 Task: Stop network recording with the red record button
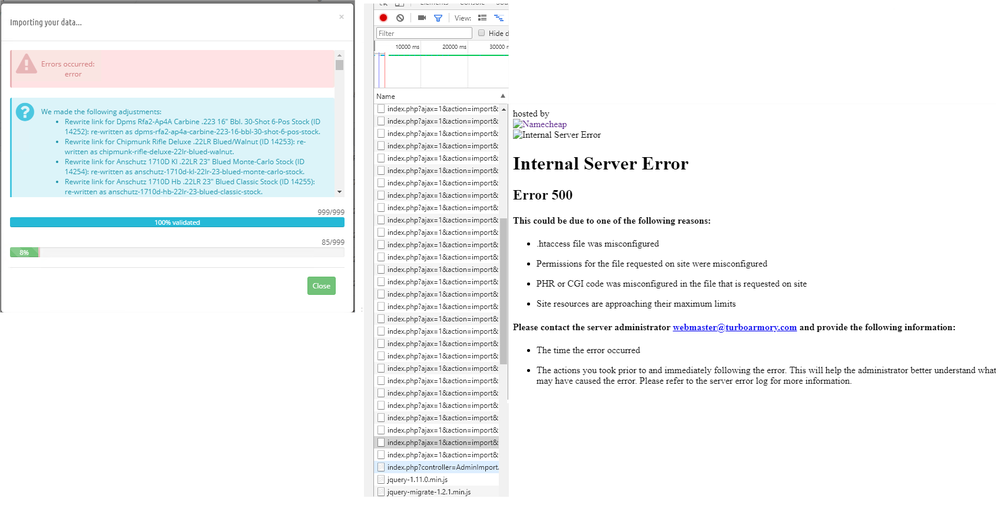pos(383,18)
